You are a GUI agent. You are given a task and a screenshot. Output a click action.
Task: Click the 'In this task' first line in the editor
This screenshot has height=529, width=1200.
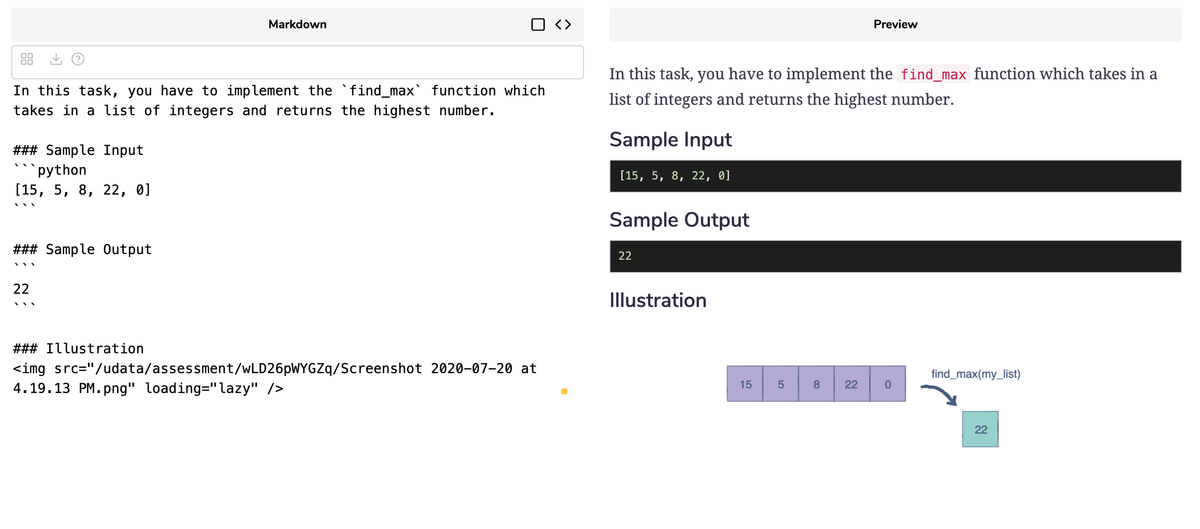click(279, 90)
